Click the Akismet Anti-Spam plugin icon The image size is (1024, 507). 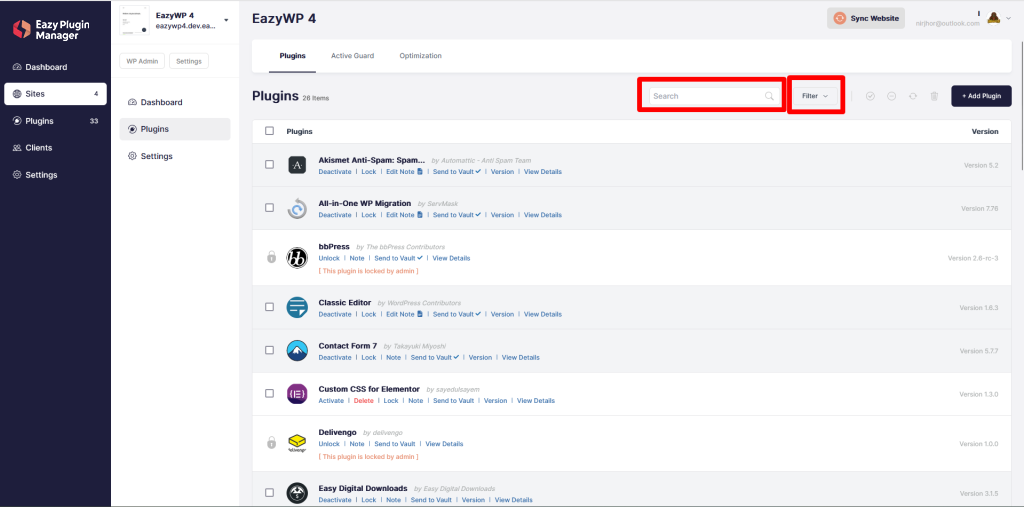pyautogui.click(x=297, y=165)
